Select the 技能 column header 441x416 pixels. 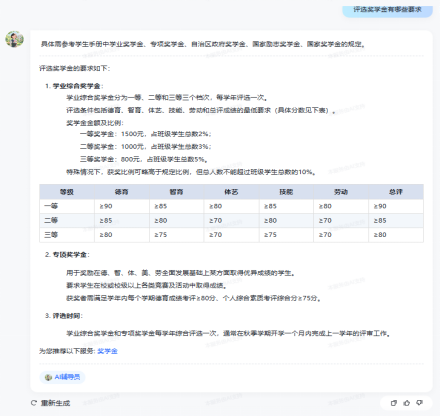click(286, 192)
